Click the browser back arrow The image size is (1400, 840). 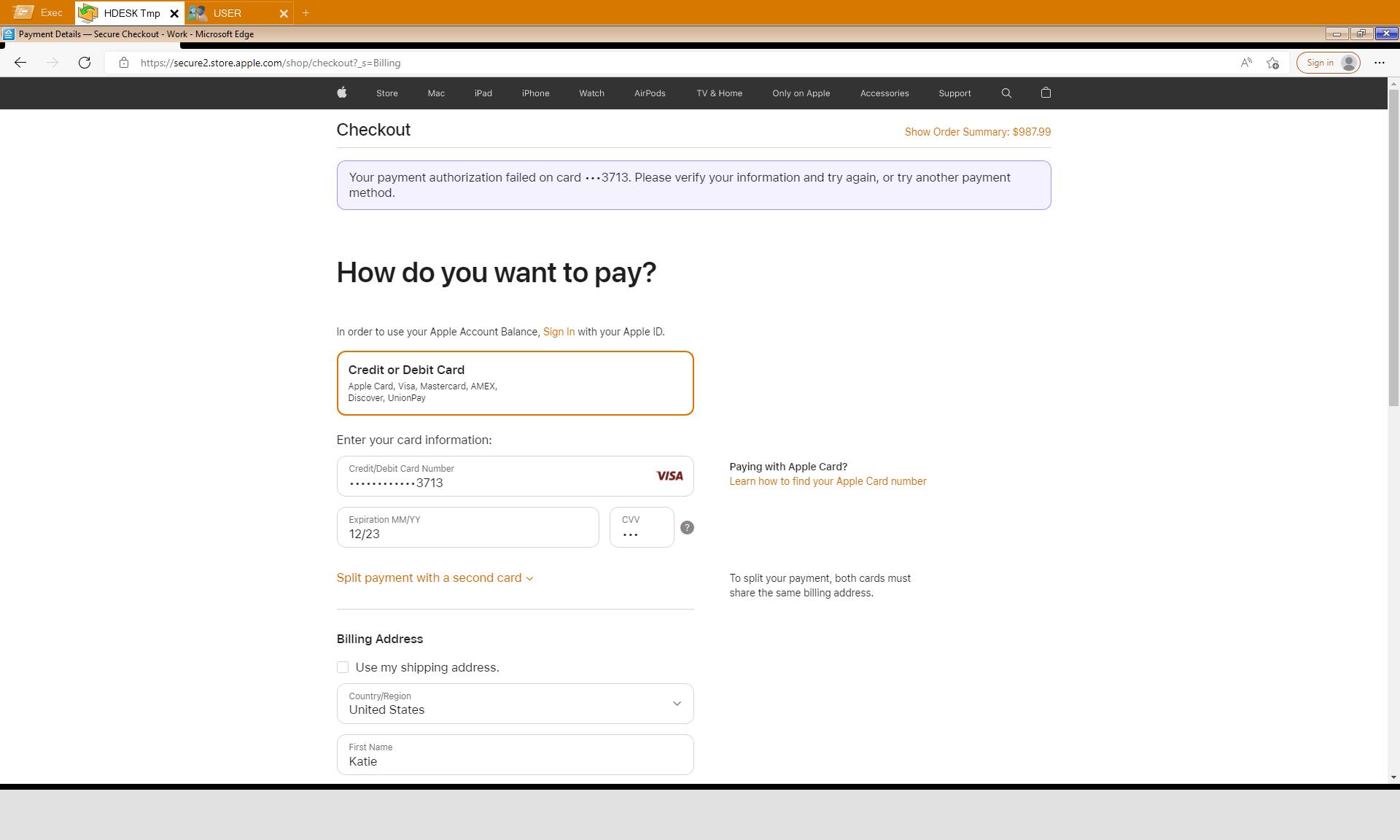coord(20,63)
